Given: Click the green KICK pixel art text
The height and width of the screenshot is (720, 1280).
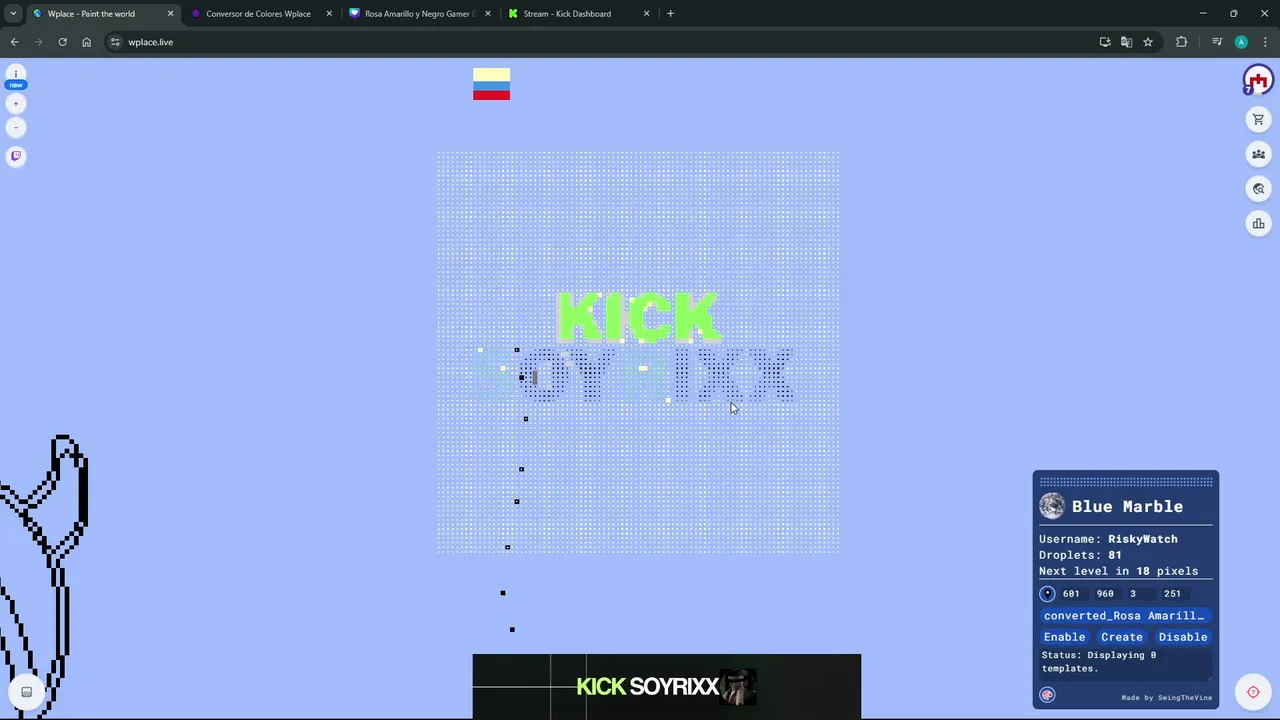Looking at the screenshot, I should [638, 318].
